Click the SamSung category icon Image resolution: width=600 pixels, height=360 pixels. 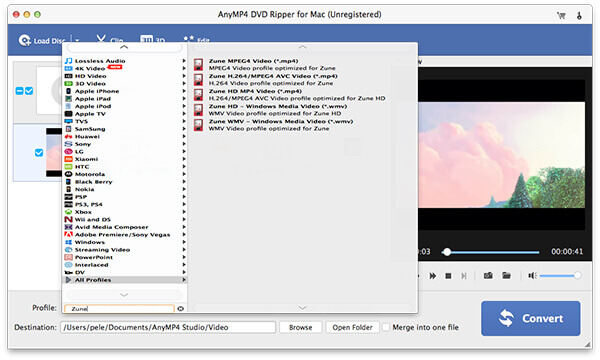tap(68, 129)
